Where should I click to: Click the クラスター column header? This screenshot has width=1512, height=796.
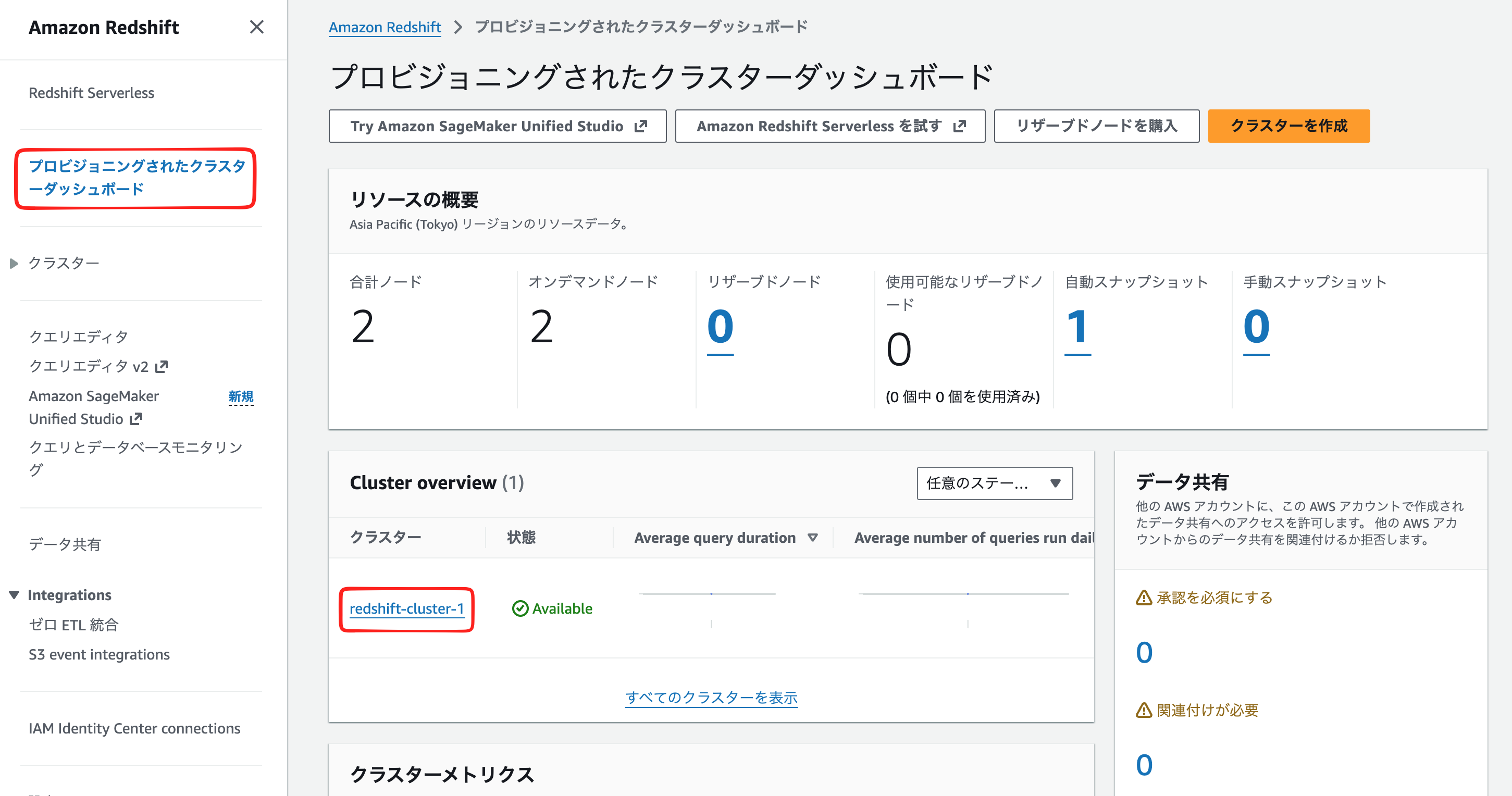point(386,537)
